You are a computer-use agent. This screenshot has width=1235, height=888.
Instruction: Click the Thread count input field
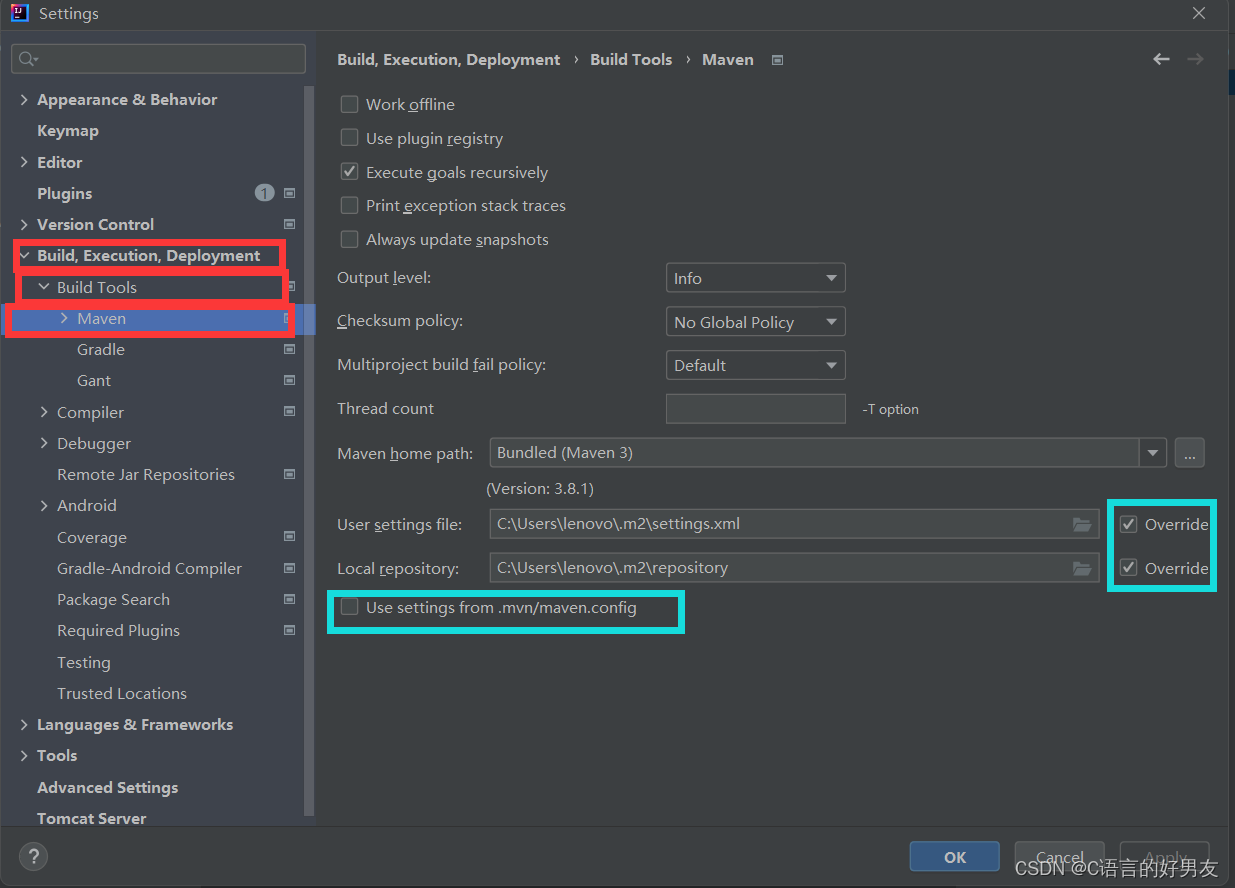(756, 409)
